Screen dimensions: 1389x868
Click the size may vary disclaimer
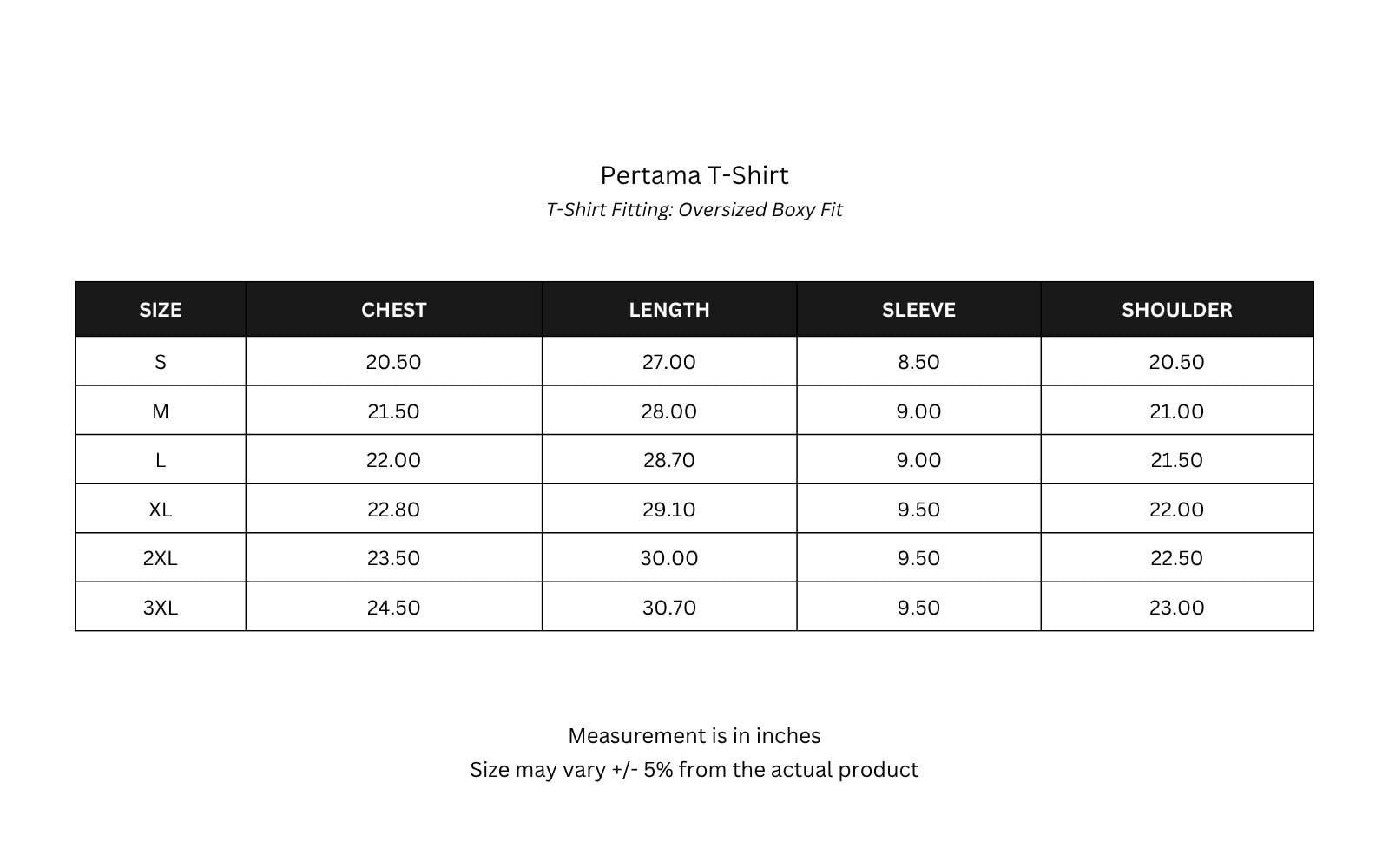[694, 770]
